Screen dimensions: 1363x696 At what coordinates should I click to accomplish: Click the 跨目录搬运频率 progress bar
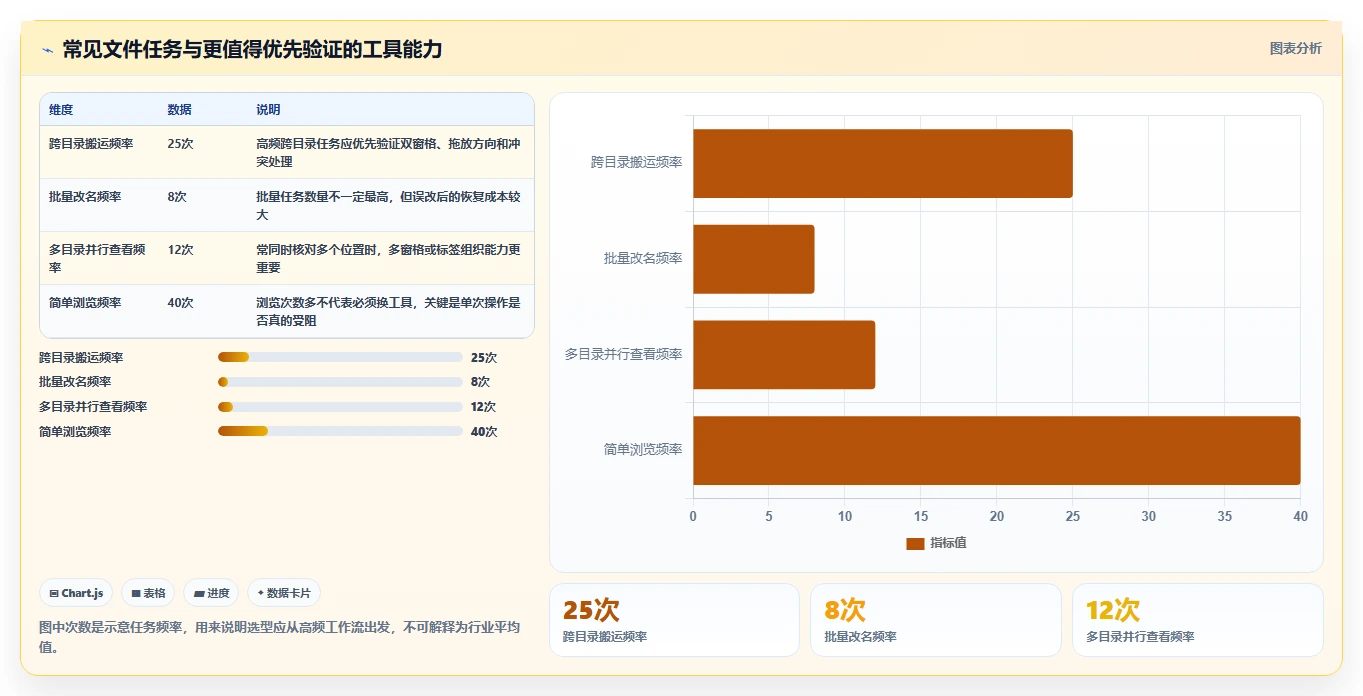point(340,357)
